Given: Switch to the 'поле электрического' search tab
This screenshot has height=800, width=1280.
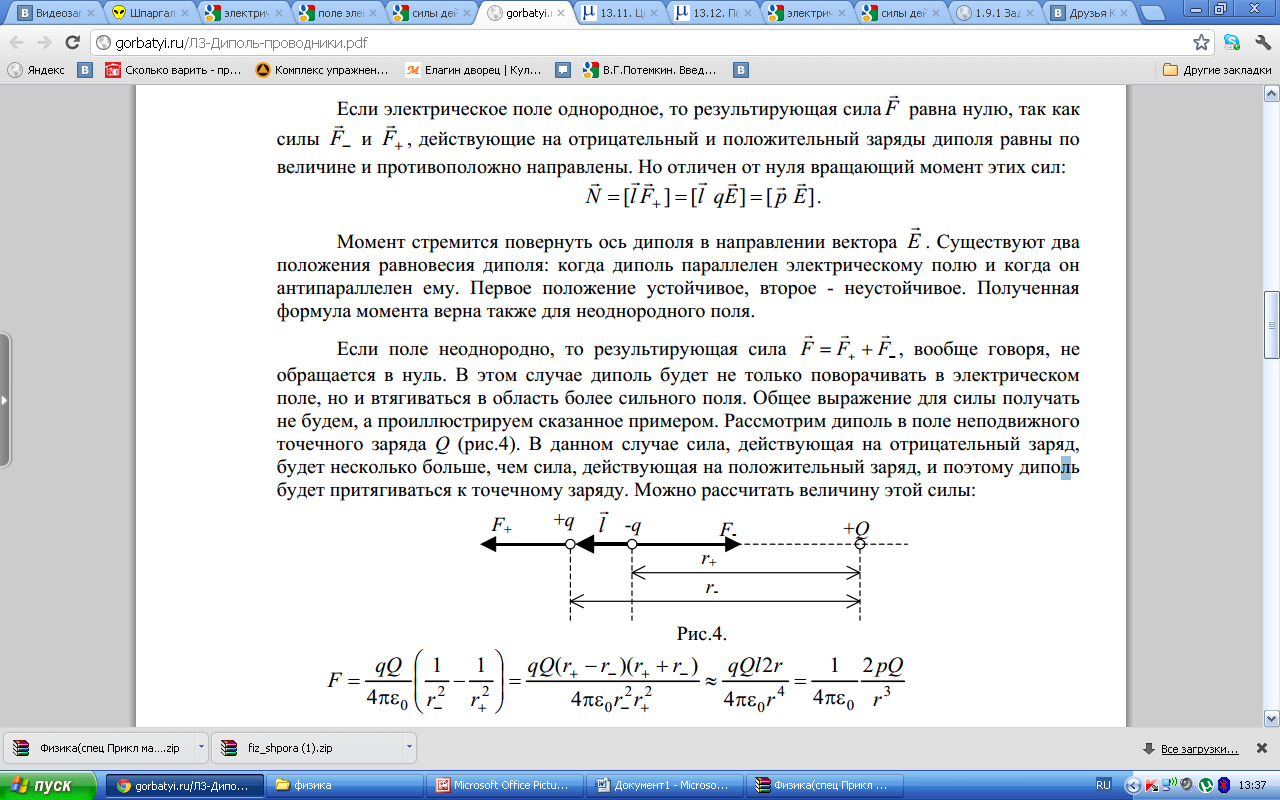Looking at the screenshot, I should click(339, 14).
